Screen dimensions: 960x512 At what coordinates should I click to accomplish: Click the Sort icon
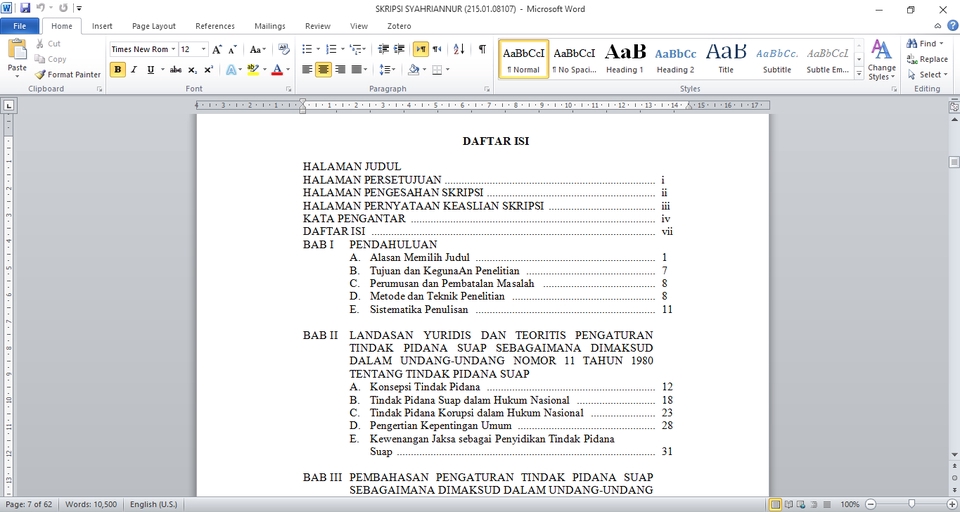tap(459, 49)
